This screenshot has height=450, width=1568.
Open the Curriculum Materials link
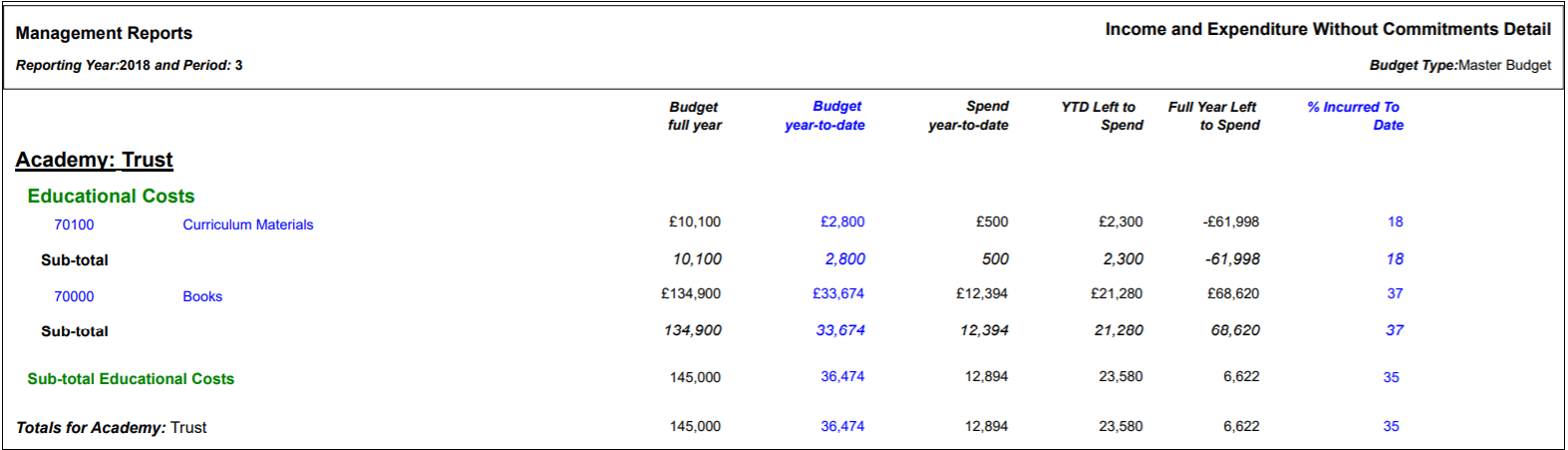(x=248, y=225)
